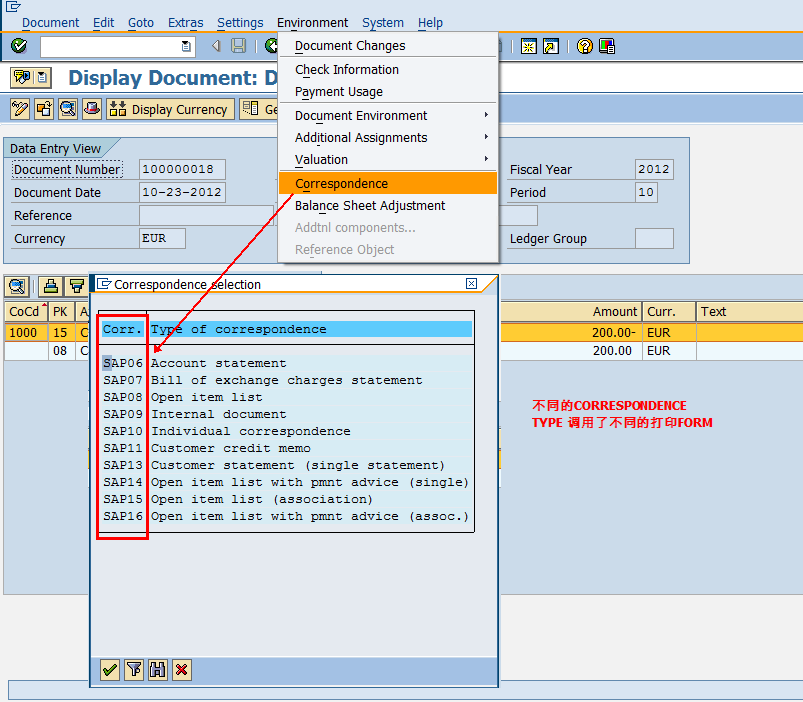The width and height of the screenshot is (803, 702).
Task: Click the command input field
Action: click(110, 46)
